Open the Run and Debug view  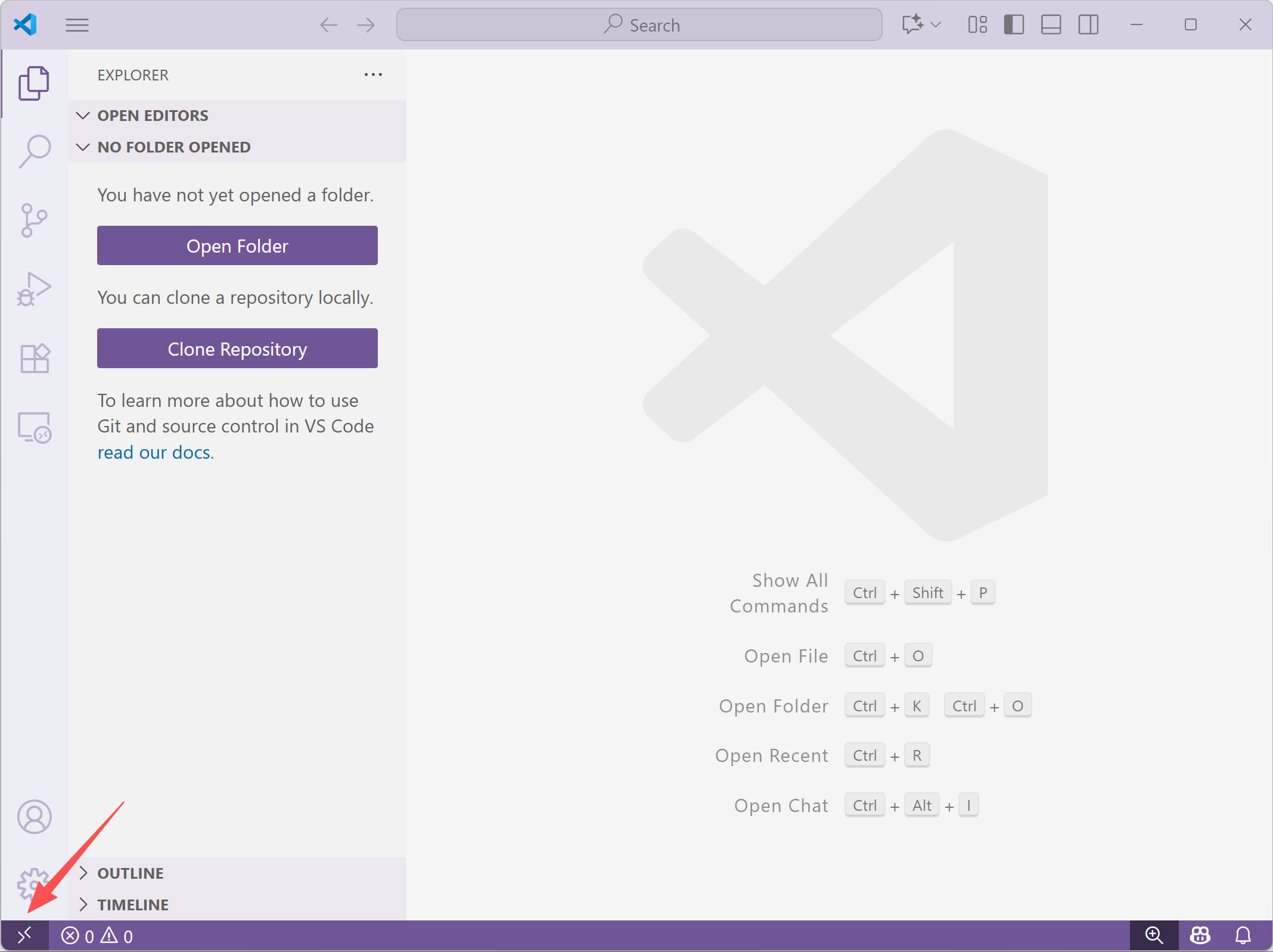(x=34, y=289)
